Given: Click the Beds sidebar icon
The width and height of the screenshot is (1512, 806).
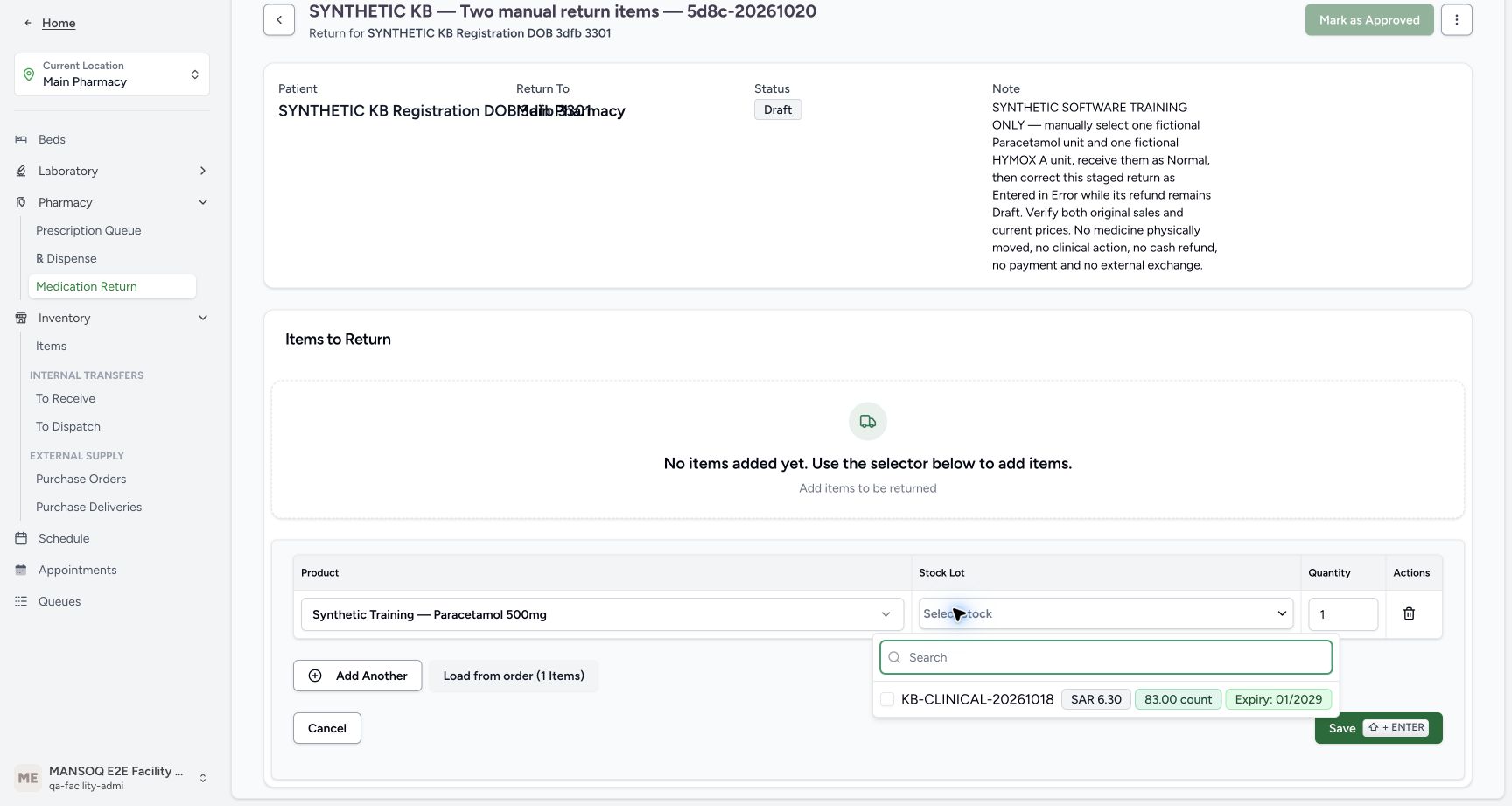Looking at the screenshot, I should click(21, 139).
